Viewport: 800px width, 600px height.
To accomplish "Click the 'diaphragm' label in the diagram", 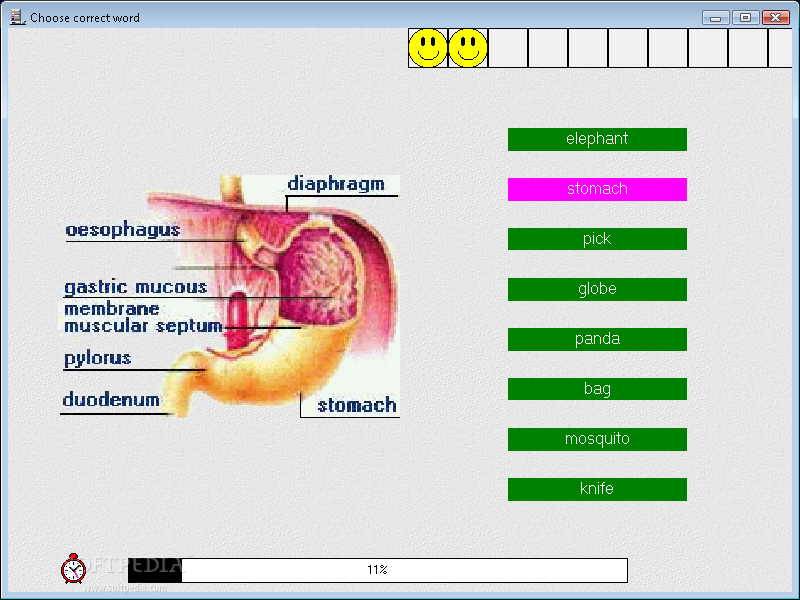I will (x=336, y=184).
